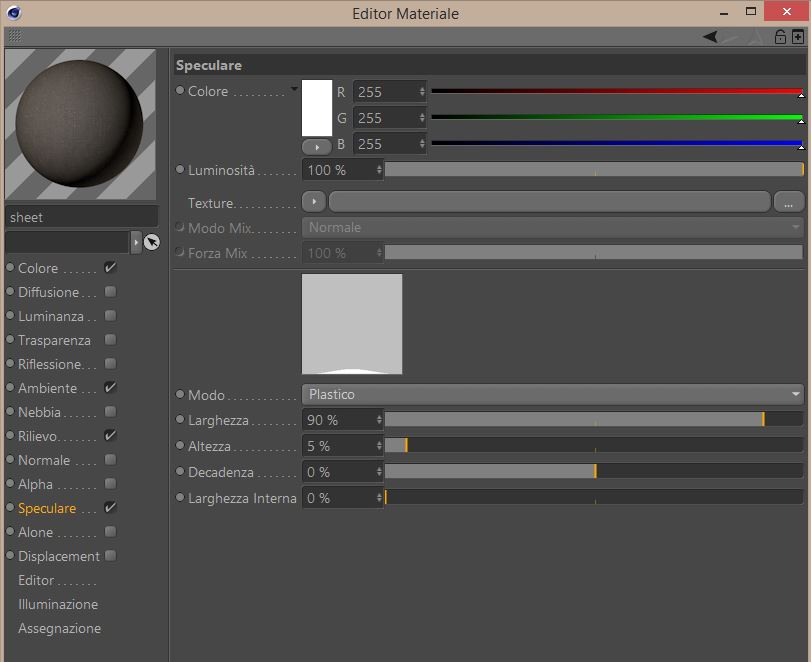Click the cursor picker icon beside layer field

coord(152,242)
